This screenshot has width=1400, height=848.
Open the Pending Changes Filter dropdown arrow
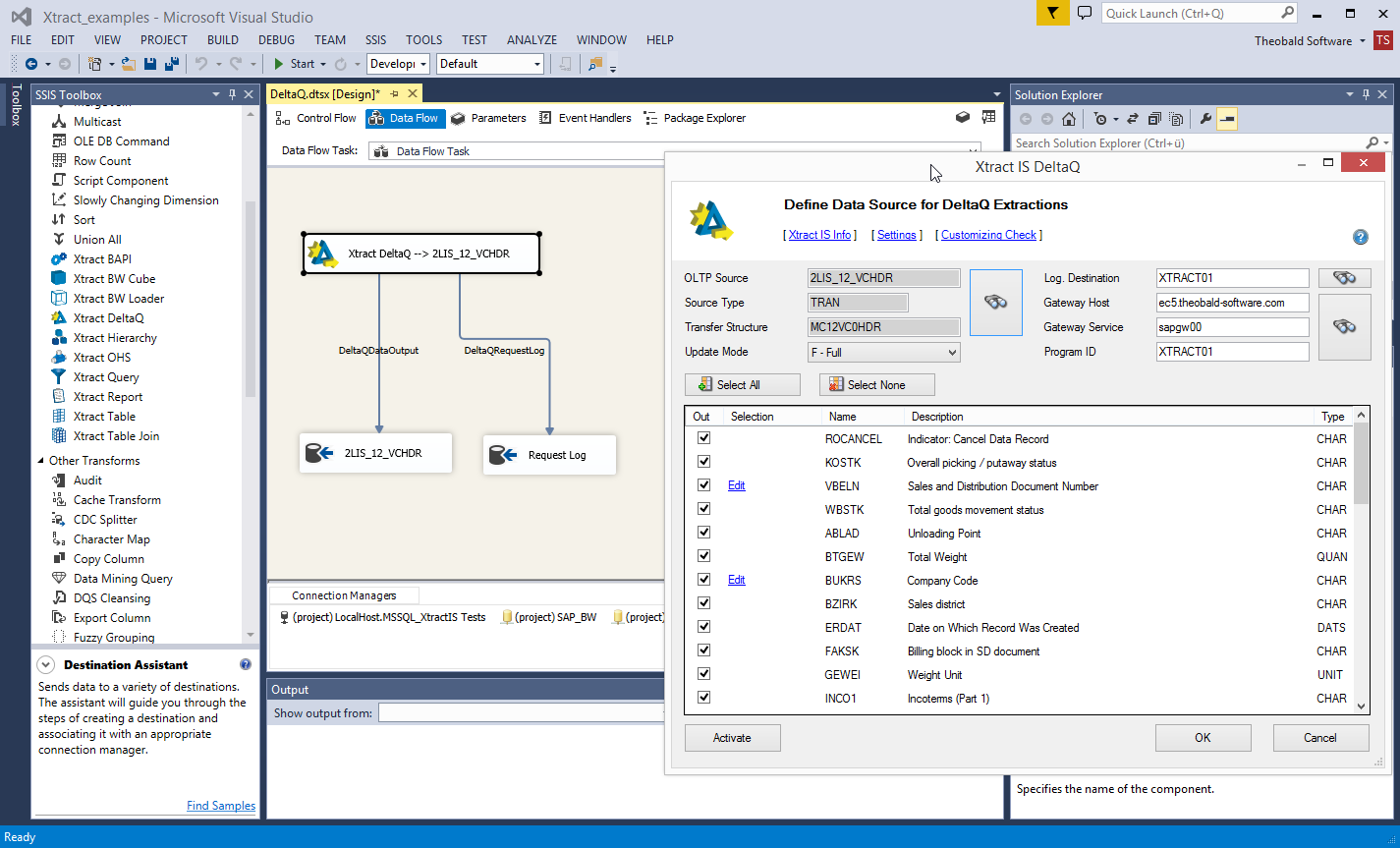(x=1116, y=119)
